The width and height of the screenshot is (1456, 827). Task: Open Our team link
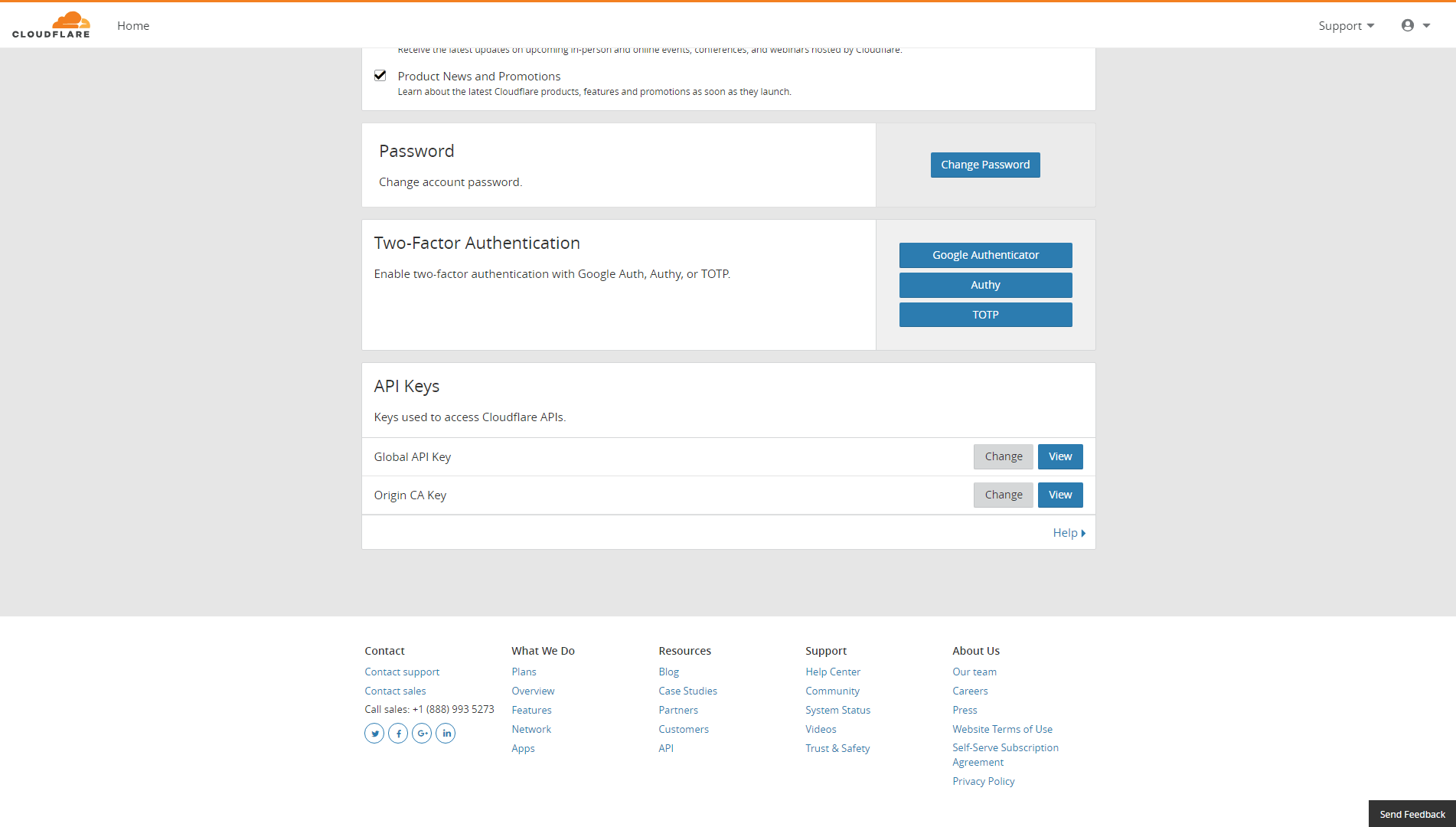974,672
